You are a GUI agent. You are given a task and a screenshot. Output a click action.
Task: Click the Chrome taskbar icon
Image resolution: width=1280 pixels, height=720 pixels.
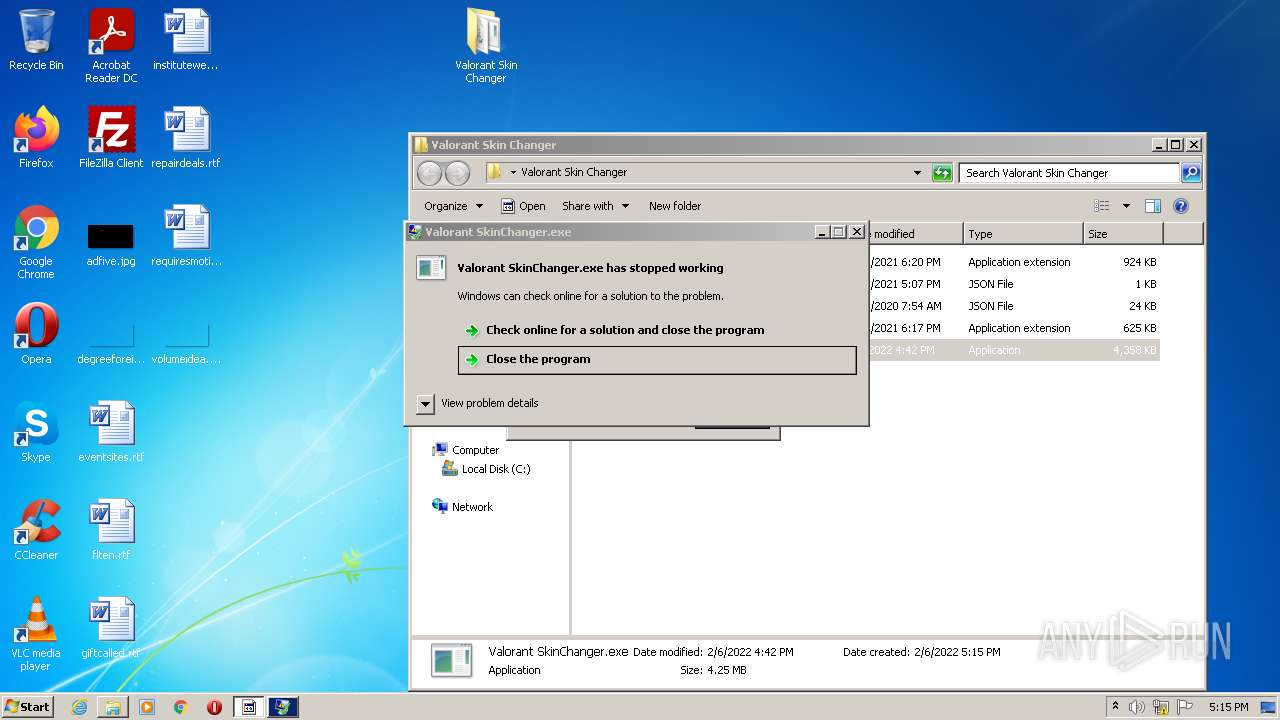(x=181, y=707)
